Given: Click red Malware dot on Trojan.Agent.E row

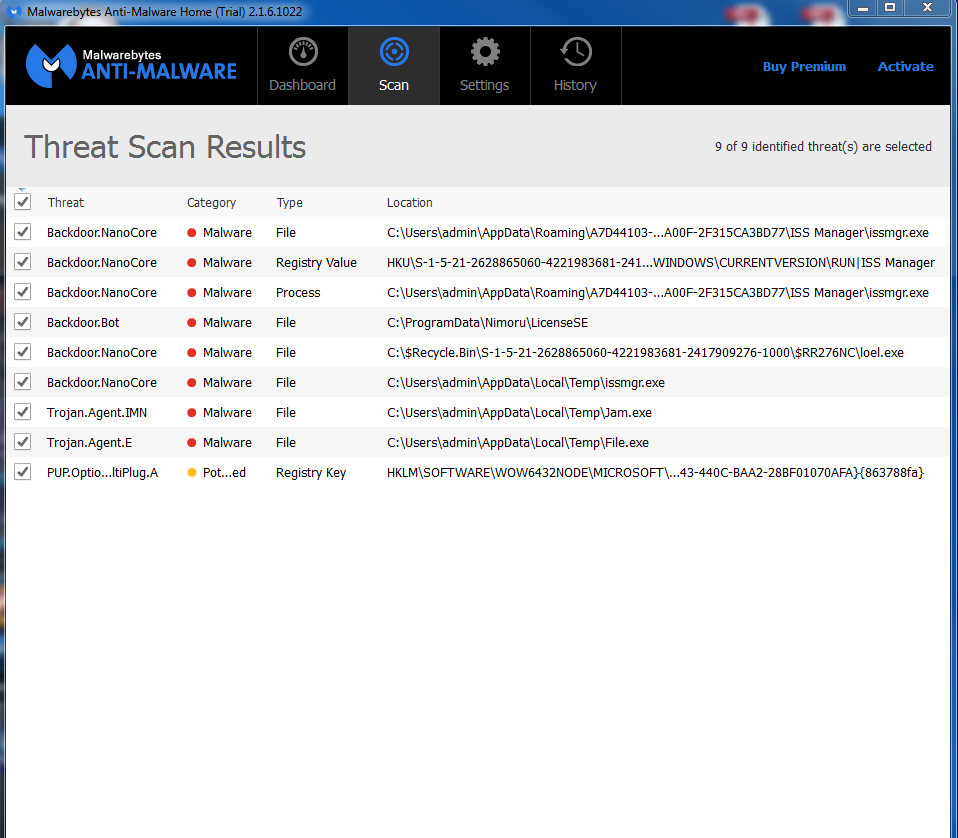Looking at the screenshot, I should (191, 443).
